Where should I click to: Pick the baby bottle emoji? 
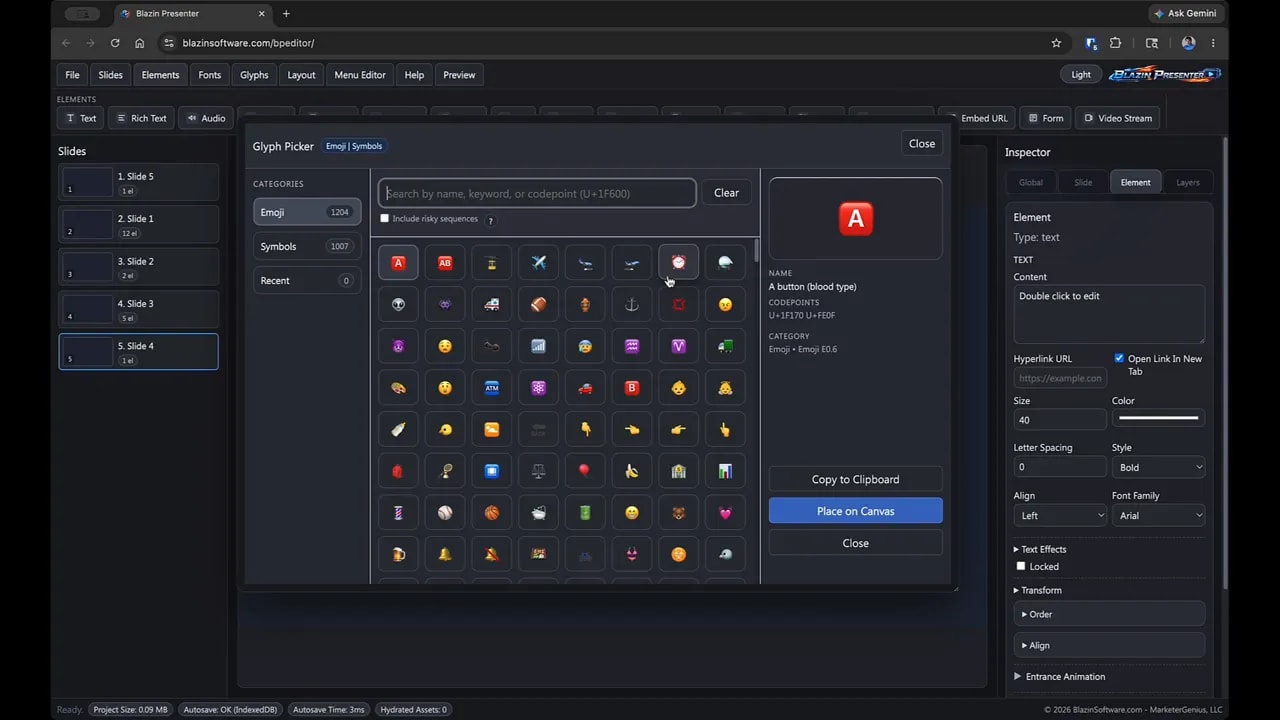click(x=398, y=429)
